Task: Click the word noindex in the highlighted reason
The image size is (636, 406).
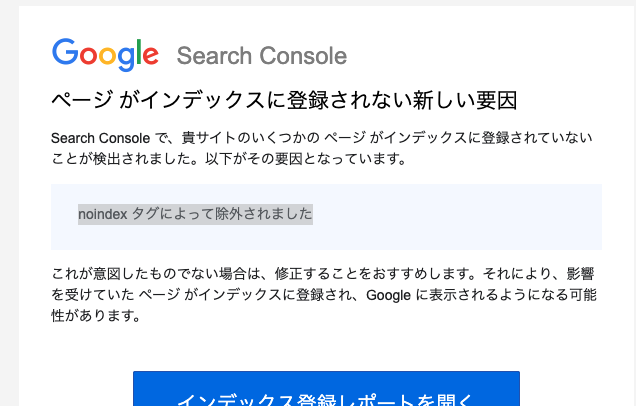Action: pos(103,214)
